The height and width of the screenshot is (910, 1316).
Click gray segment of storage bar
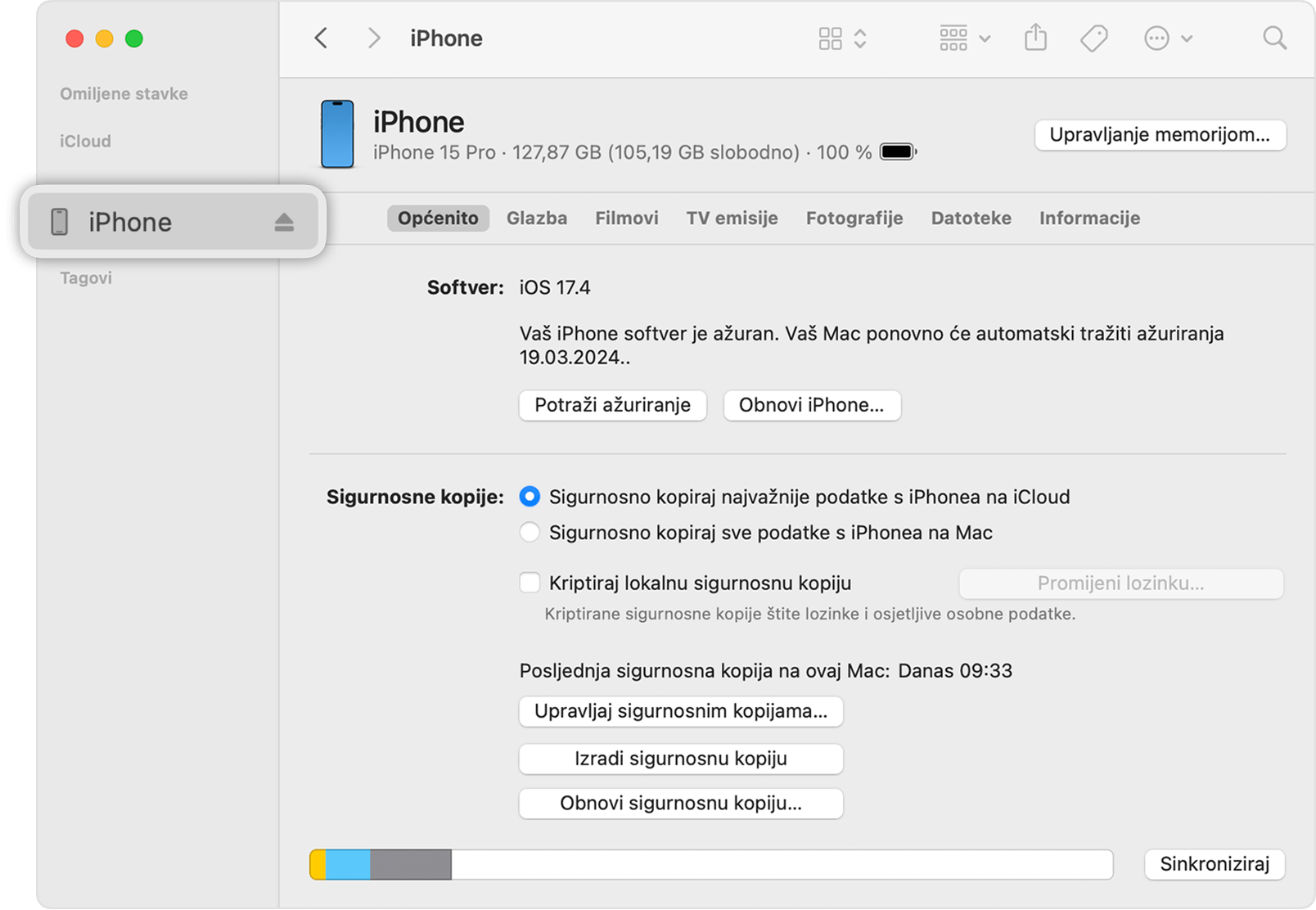point(411,865)
